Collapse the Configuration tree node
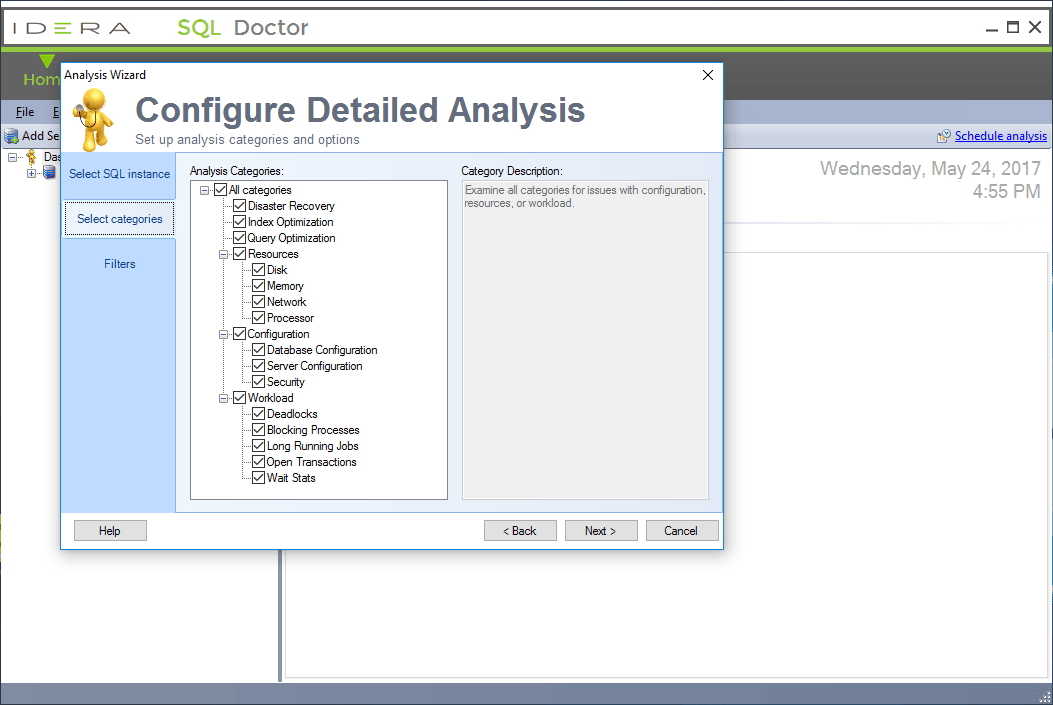The width and height of the screenshot is (1053, 705). coord(224,334)
